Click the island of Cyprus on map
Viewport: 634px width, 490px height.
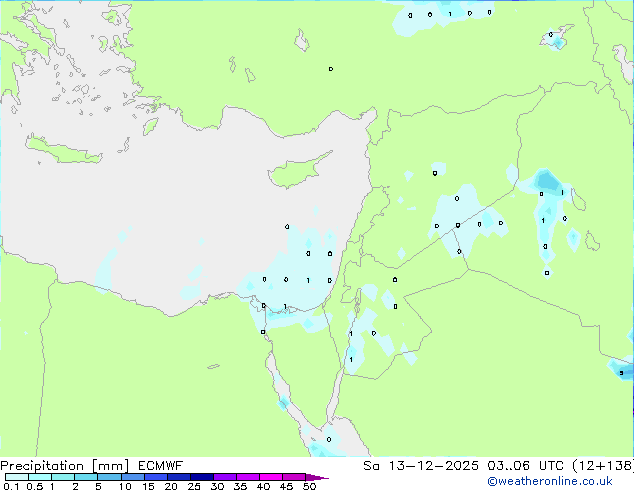297,172
